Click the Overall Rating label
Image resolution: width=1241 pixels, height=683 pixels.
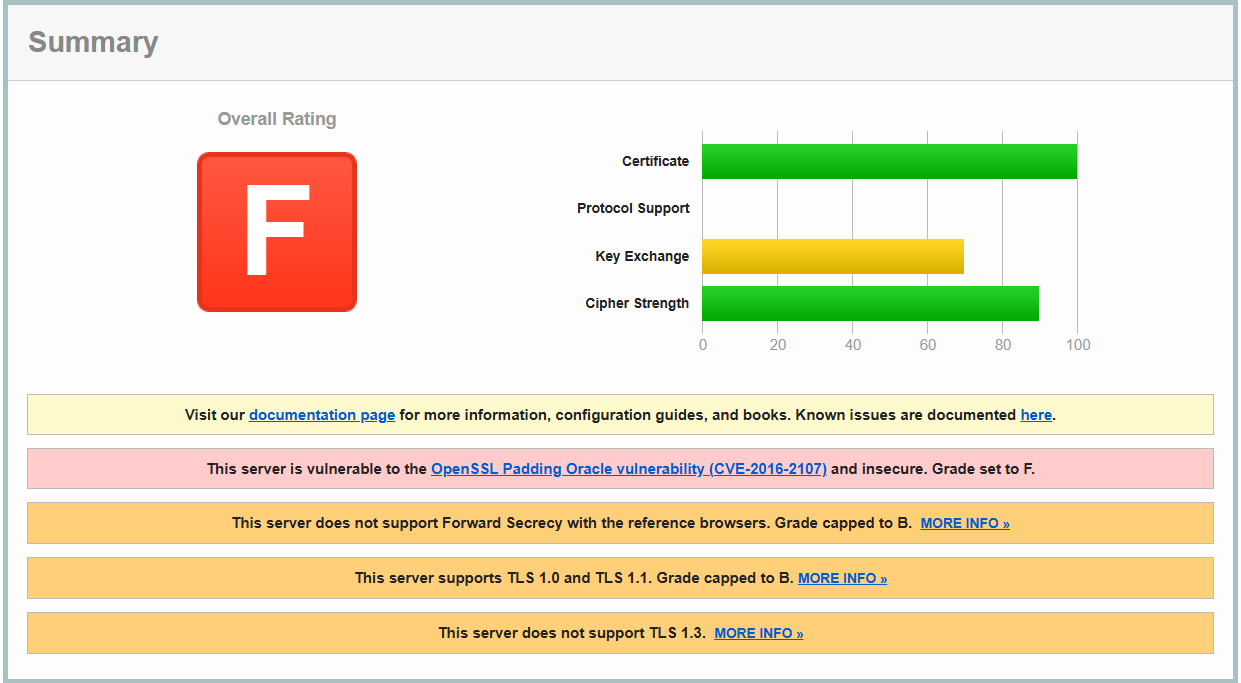tap(277, 119)
